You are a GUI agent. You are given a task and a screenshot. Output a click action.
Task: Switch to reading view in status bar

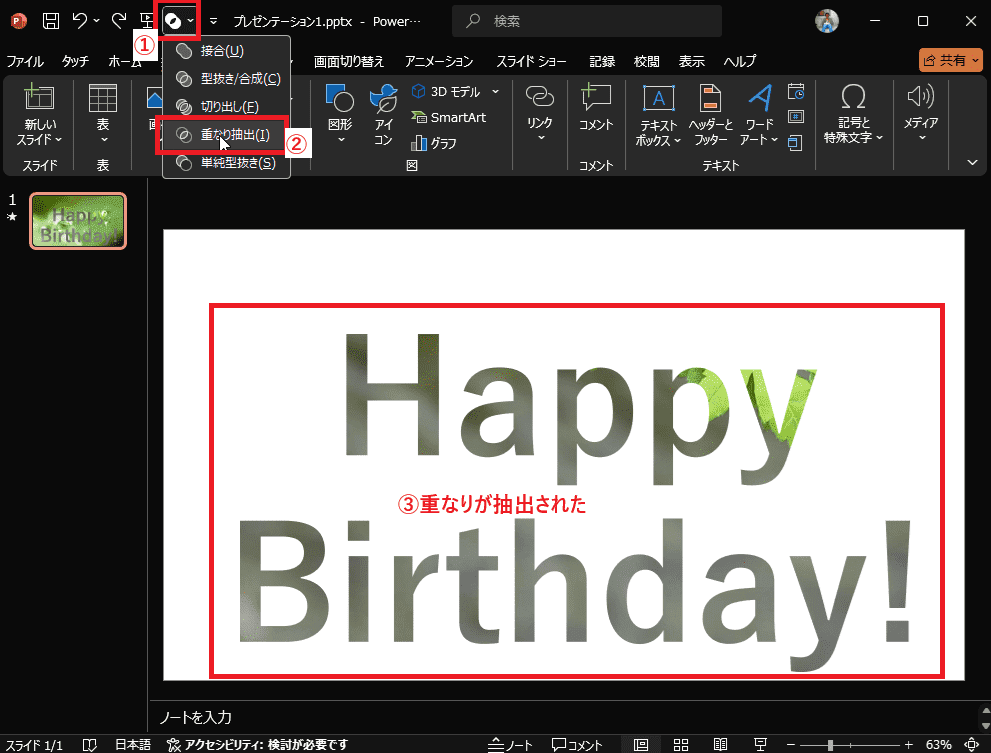pyautogui.click(x=720, y=745)
